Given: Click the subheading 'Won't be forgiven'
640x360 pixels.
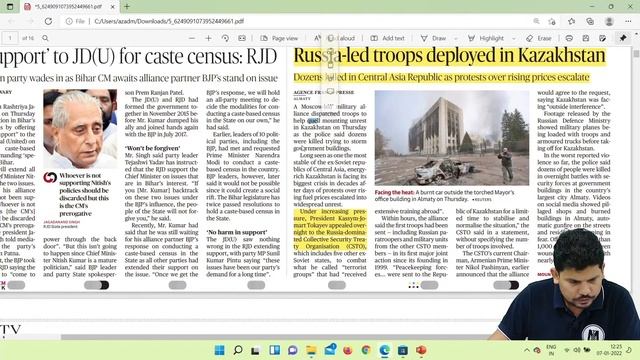Looking at the screenshot, I should click(x=152, y=148).
